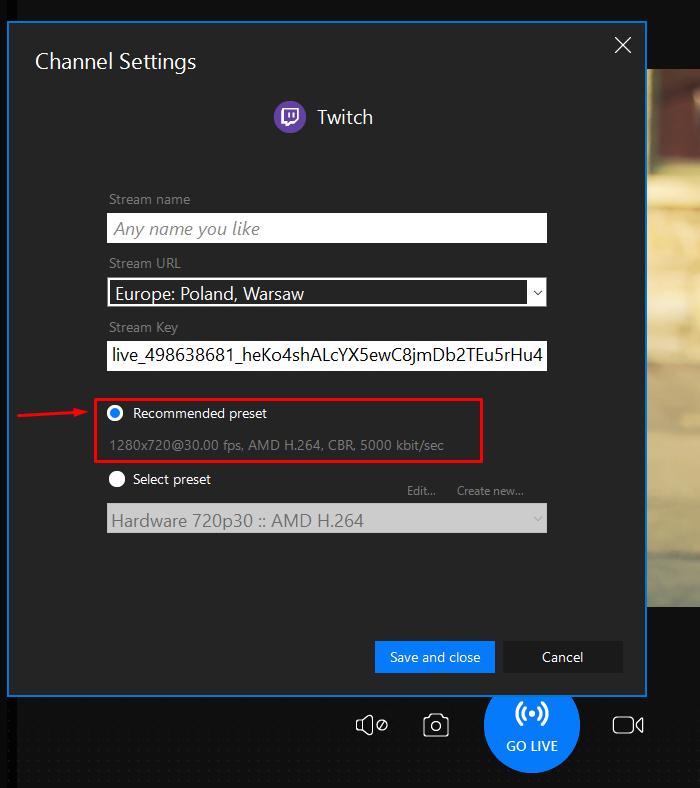Click the Twitch logo icon

click(290, 117)
